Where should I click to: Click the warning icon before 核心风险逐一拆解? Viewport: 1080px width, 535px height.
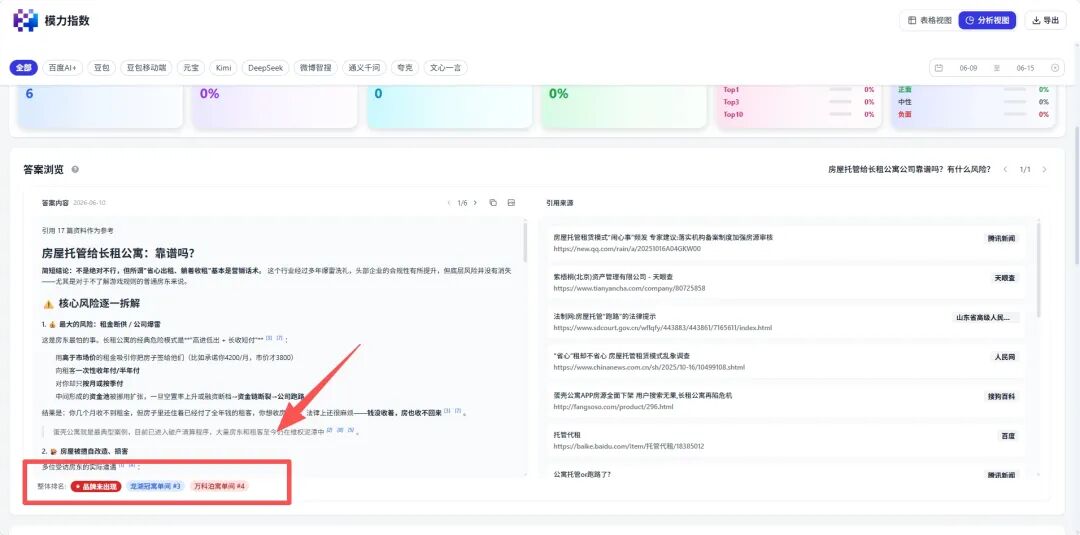[x=48, y=304]
